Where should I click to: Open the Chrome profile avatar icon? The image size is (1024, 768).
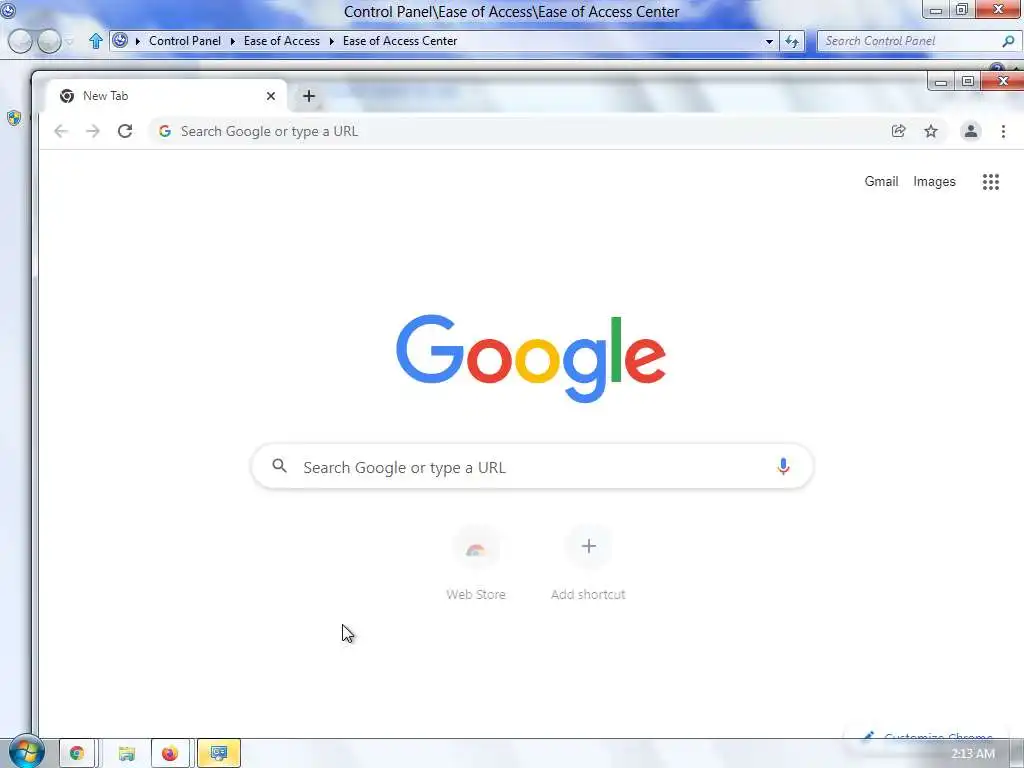click(970, 131)
